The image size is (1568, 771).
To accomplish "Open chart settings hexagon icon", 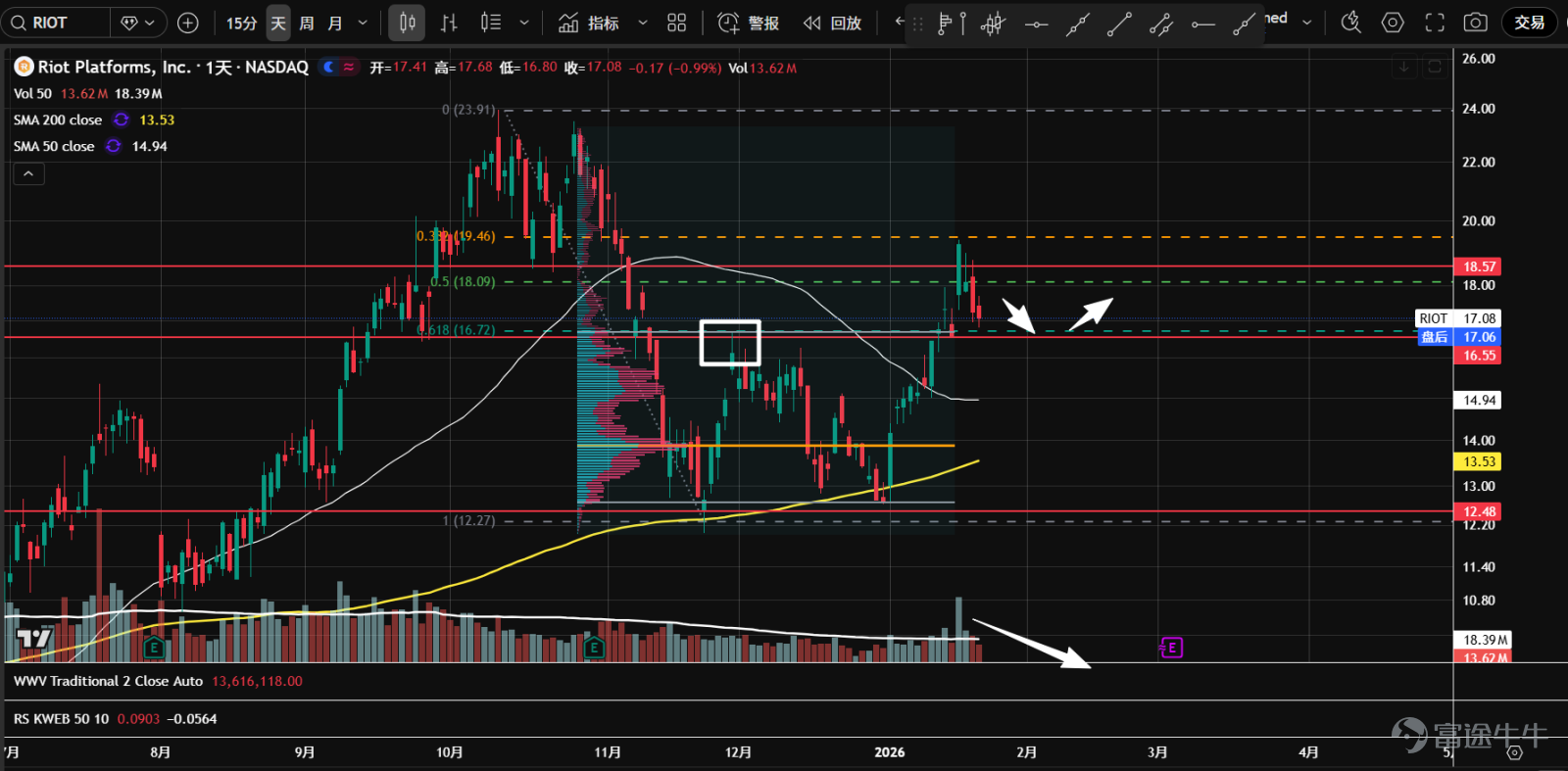I will coord(1393,23).
